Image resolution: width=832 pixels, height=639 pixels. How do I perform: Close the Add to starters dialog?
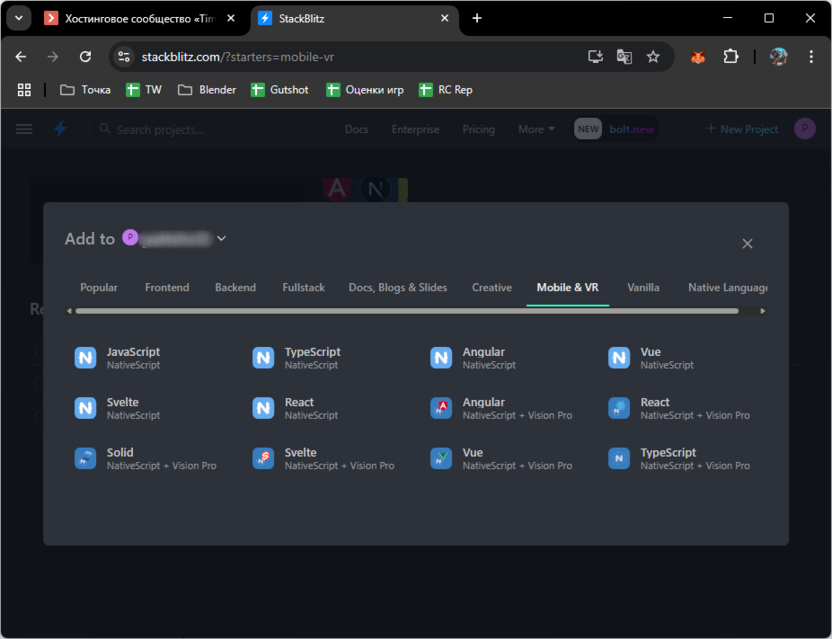(x=747, y=243)
